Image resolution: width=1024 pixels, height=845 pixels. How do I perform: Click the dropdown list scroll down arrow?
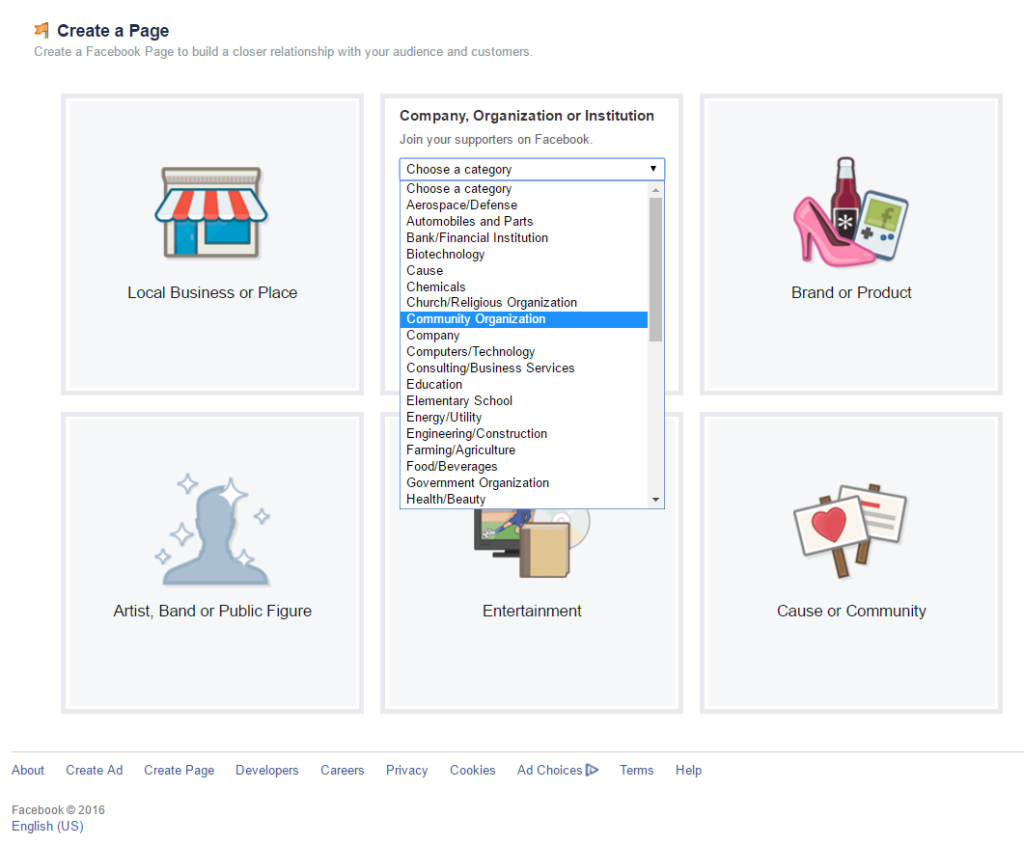click(656, 500)
